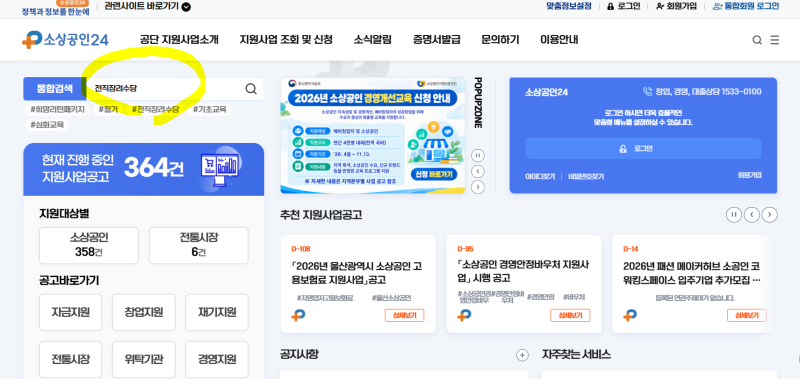Viewport: 800px width, 379px height.
Task: Select 전통시장 6건 category
Action: pos(198,245)
